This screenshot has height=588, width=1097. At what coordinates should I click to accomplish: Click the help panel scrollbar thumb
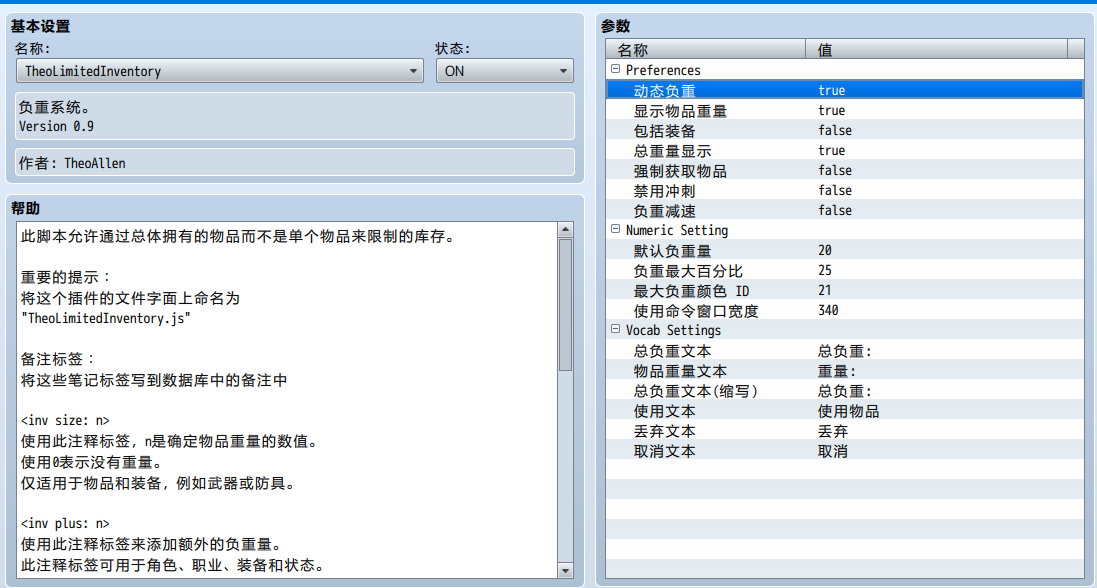pos(565,304)
